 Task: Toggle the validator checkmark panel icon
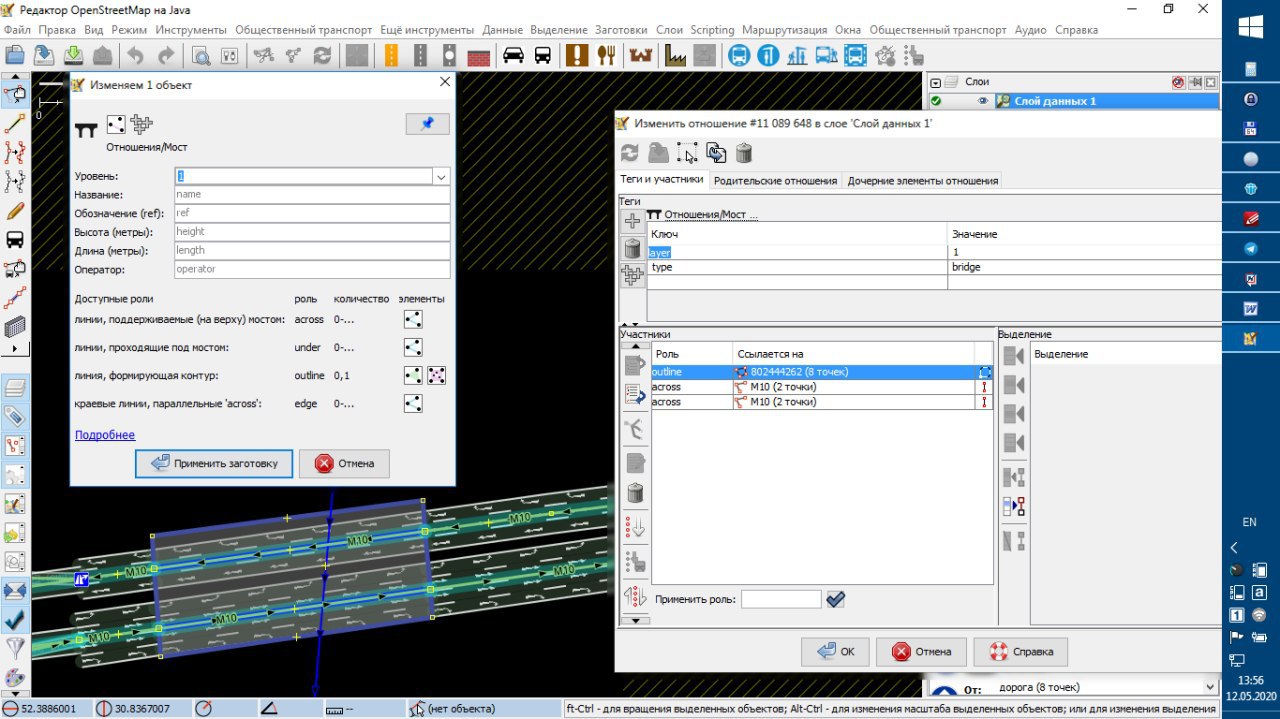pos(15,619)
